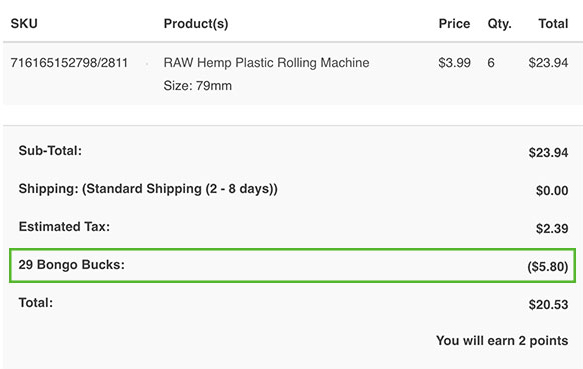
Task: Click the shipping cost $0.00
Action: pos(552,190)
